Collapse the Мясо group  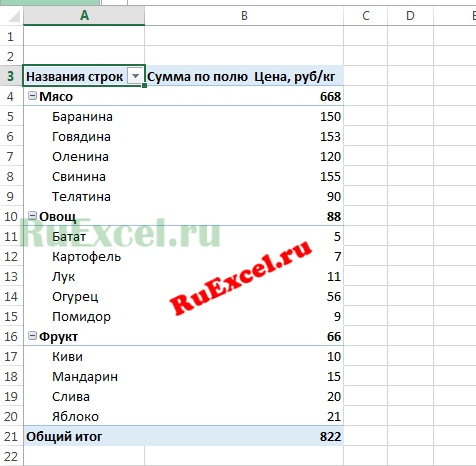(32, 96)
